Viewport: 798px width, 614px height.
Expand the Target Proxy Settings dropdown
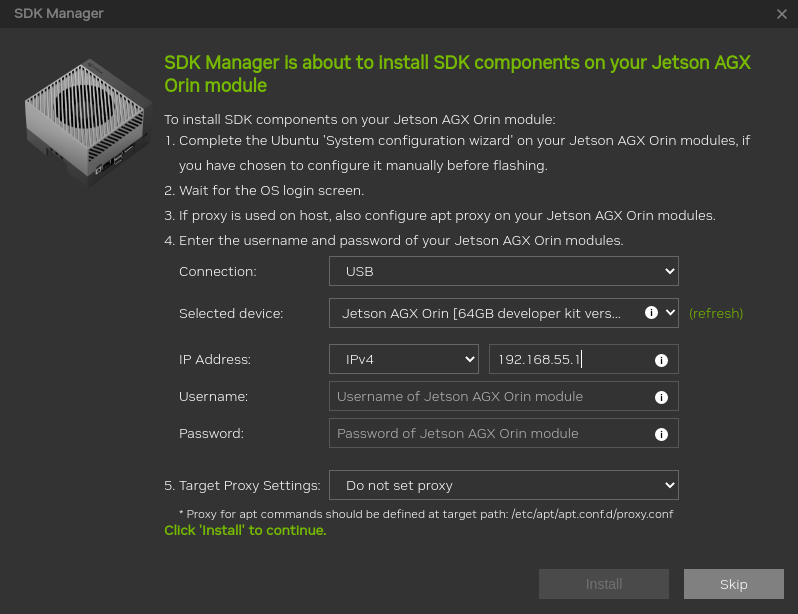pyautogui.click(x=503, y=485)
